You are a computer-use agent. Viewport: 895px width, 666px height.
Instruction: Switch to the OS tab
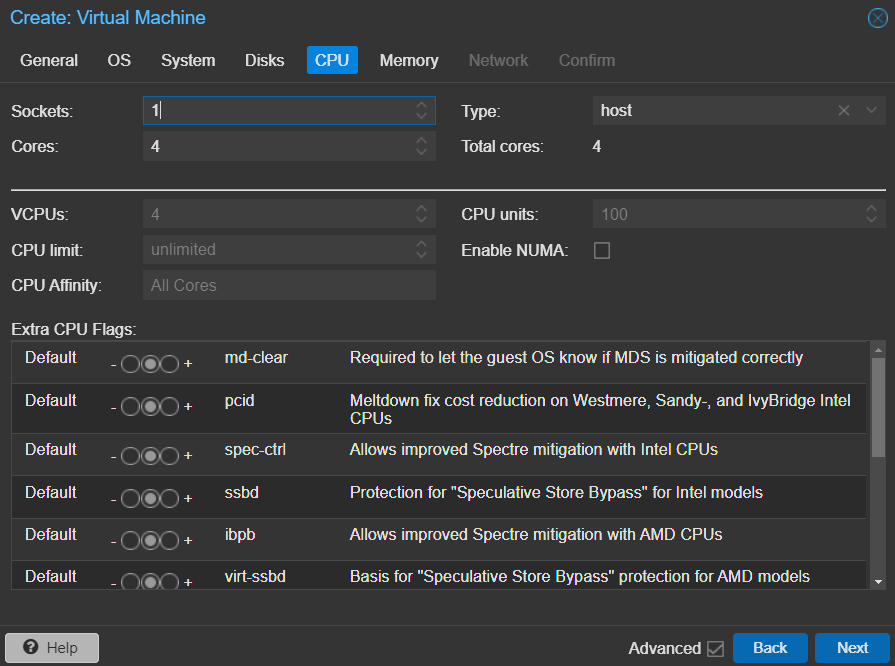[119, 60]
